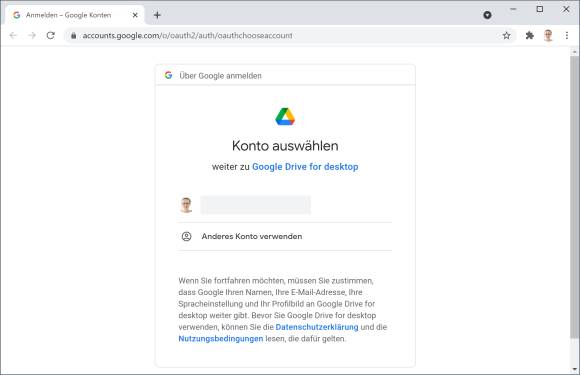580x375 pixels.
Task: Open the Nutzungsbedingungen link
Action: click(x=221, y=338)
